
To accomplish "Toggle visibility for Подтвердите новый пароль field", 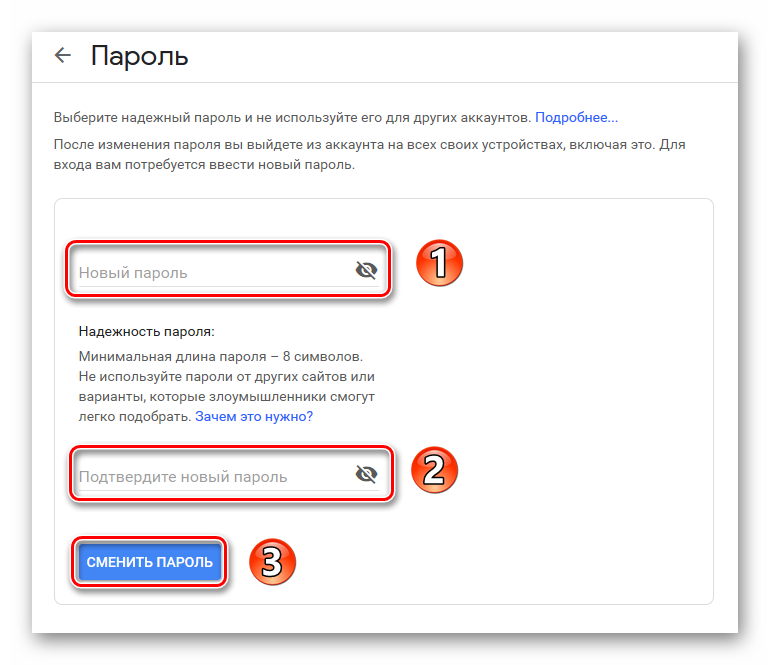I will 366,474.
